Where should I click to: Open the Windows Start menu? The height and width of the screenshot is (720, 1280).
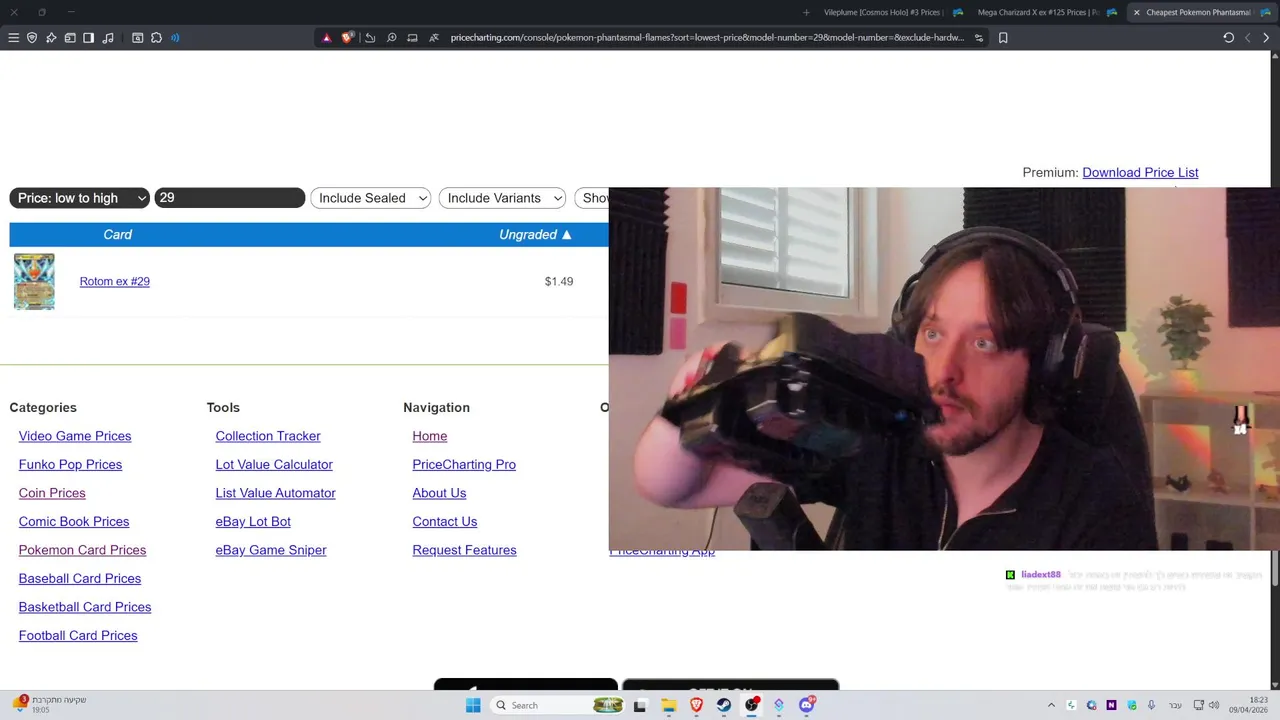pos(473,705)
